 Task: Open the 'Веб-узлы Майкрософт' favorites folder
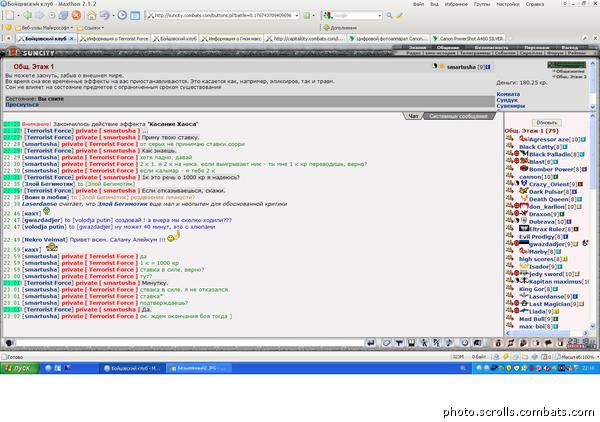(x=44, y=28)
